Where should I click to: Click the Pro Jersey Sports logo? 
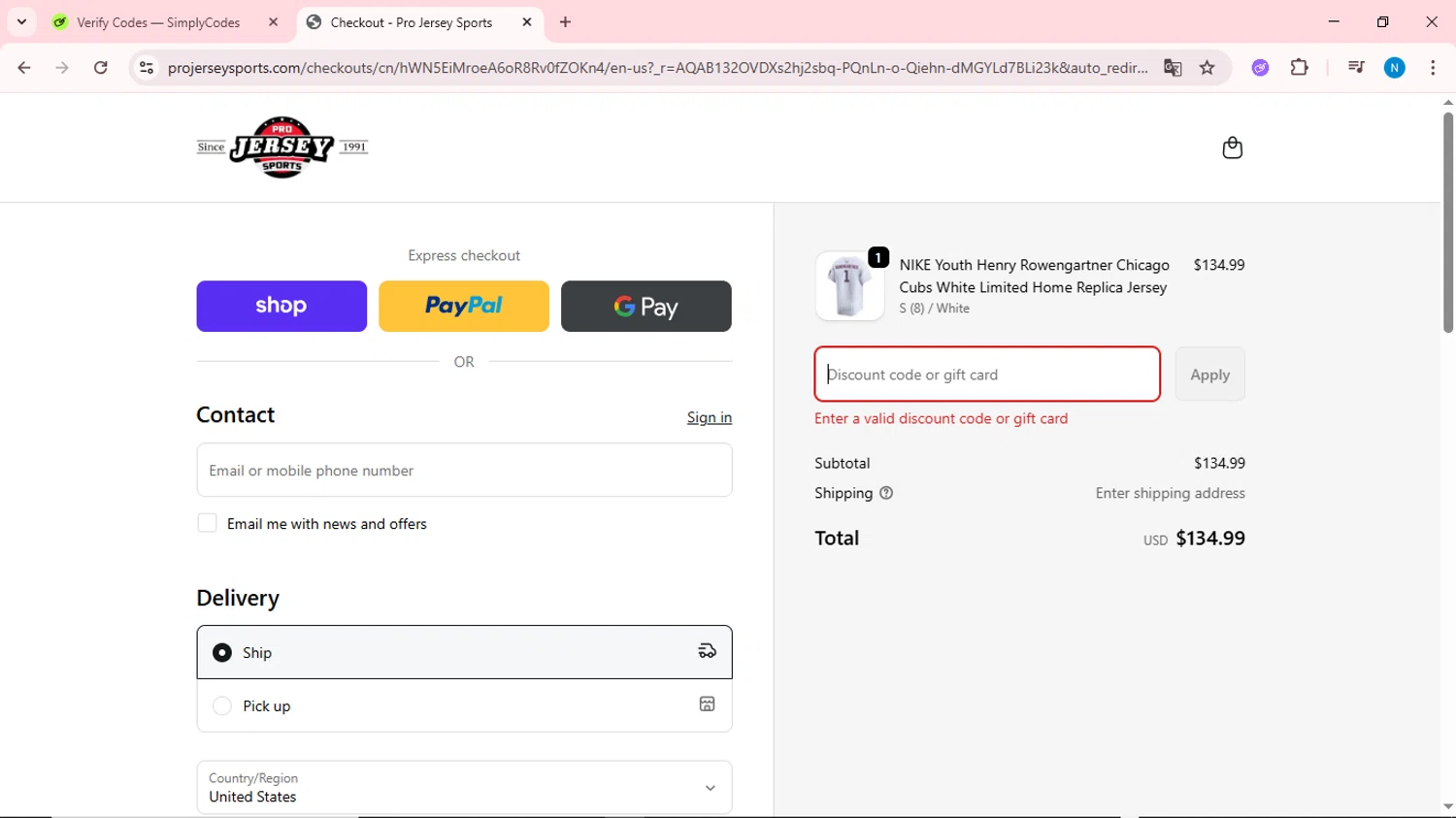tap(281, 147)
